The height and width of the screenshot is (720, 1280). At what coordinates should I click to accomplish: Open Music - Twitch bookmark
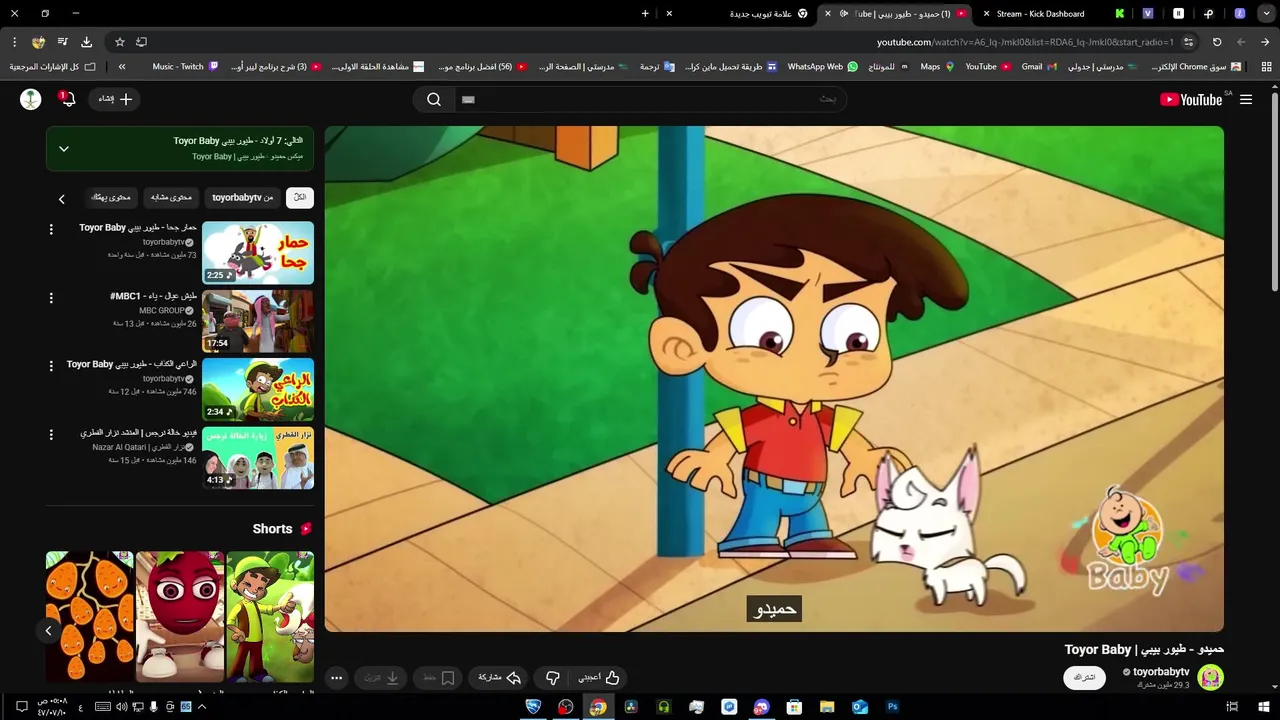[x=185, y=67]
